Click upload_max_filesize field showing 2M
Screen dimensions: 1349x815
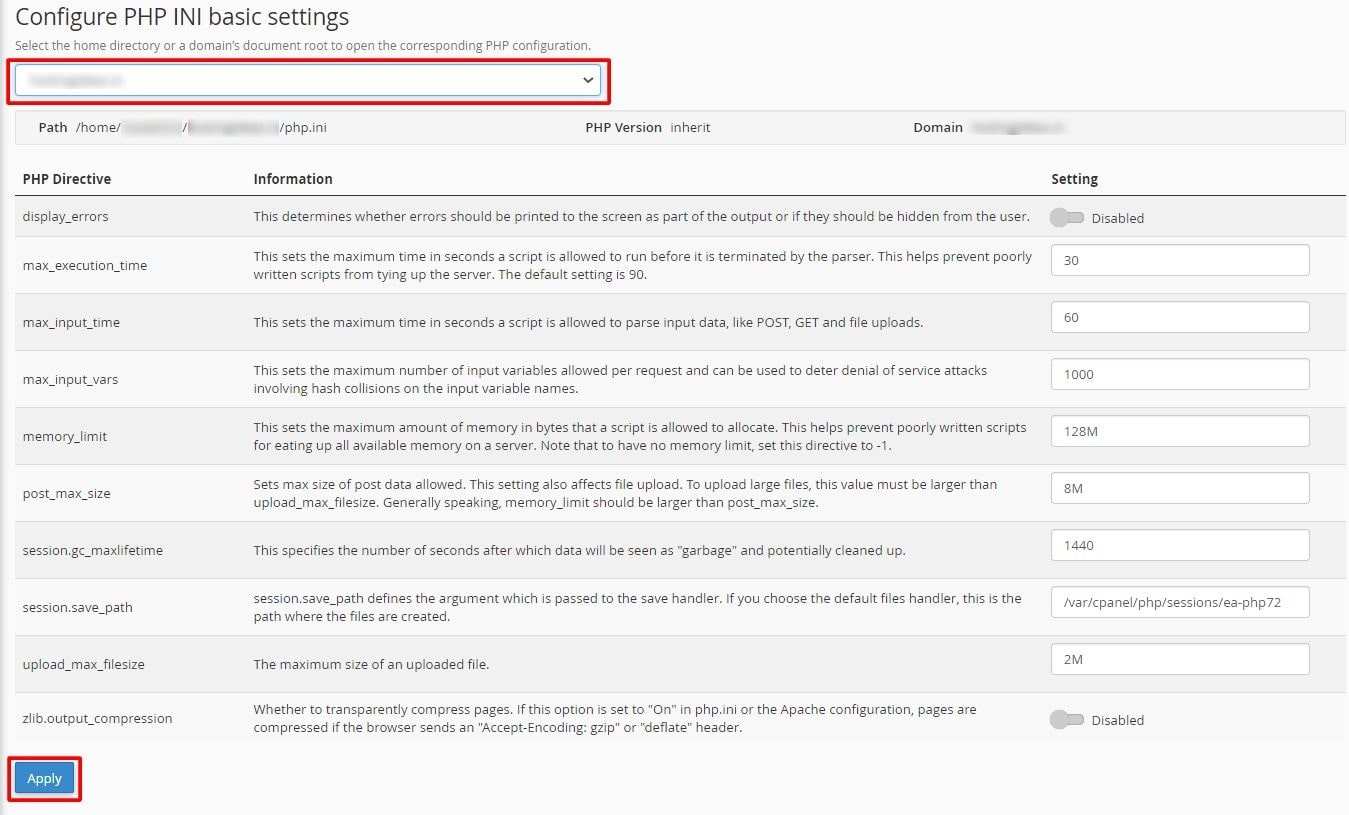pyautogui.click(x=1180, y=659)
